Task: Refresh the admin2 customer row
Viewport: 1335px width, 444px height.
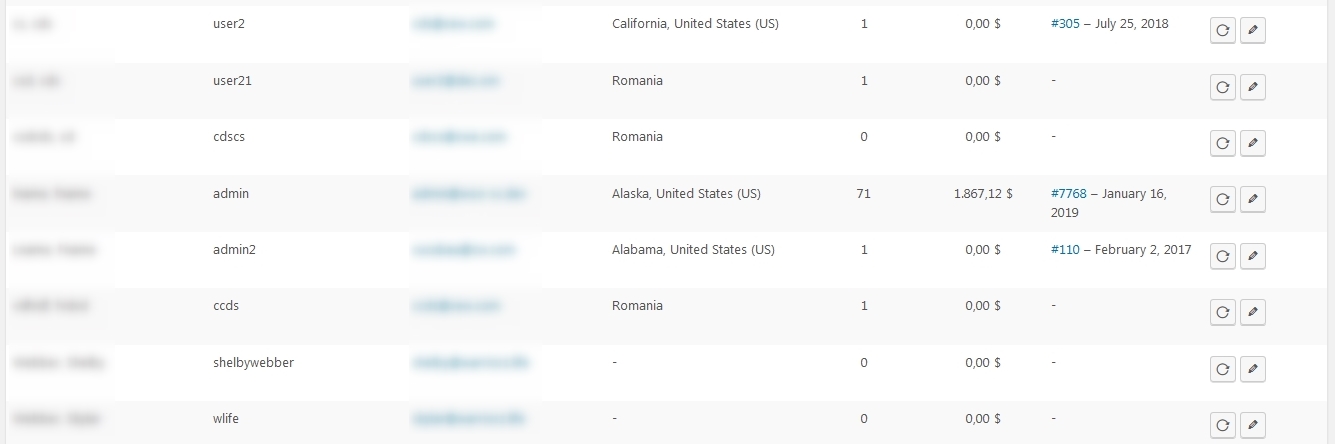Action: pyautogui.click(x=1222, y=256)
